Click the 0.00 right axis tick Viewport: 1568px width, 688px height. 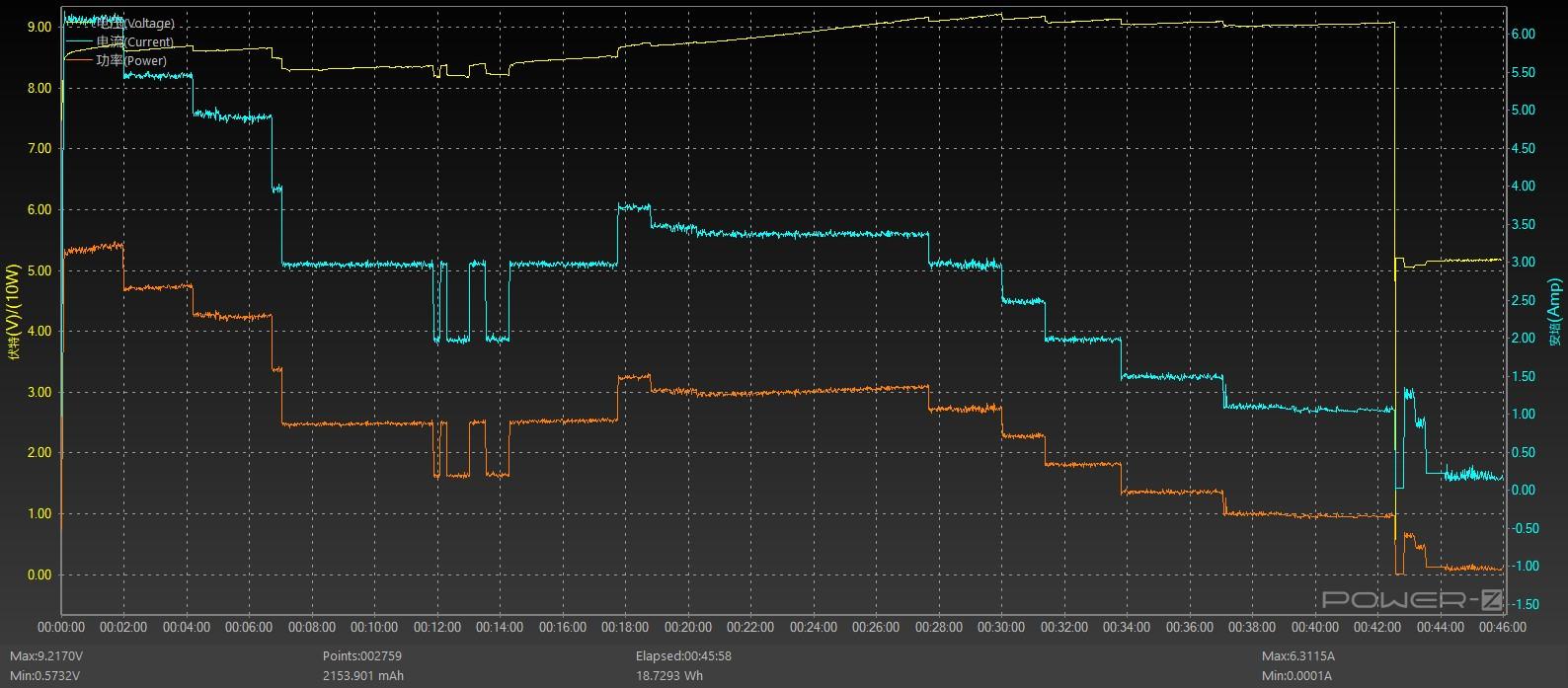(1524, 491)
